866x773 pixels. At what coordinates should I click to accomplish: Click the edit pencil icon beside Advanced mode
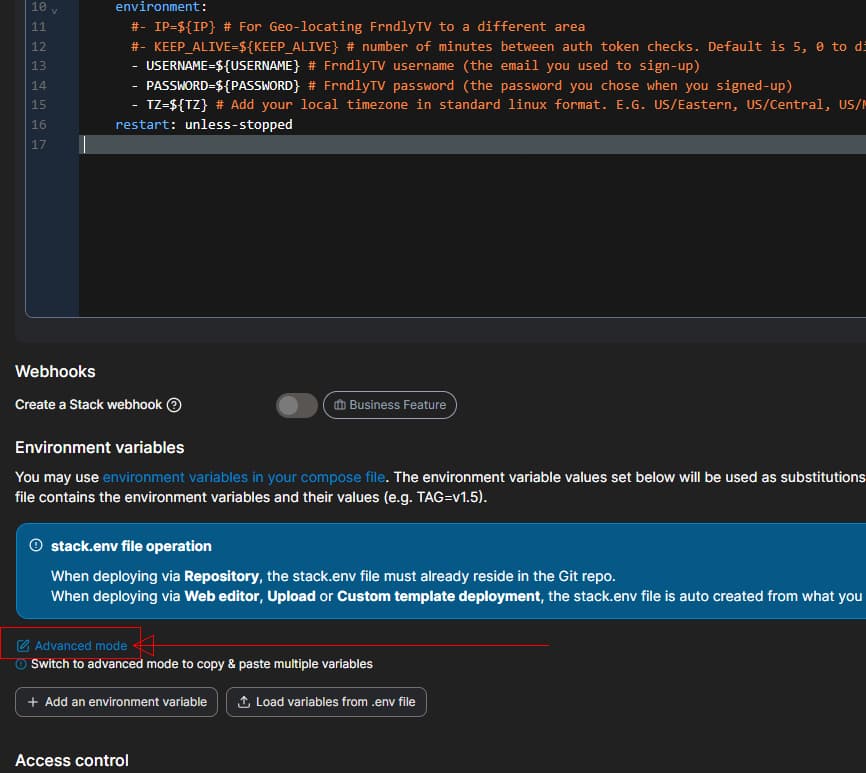[24, 646]
